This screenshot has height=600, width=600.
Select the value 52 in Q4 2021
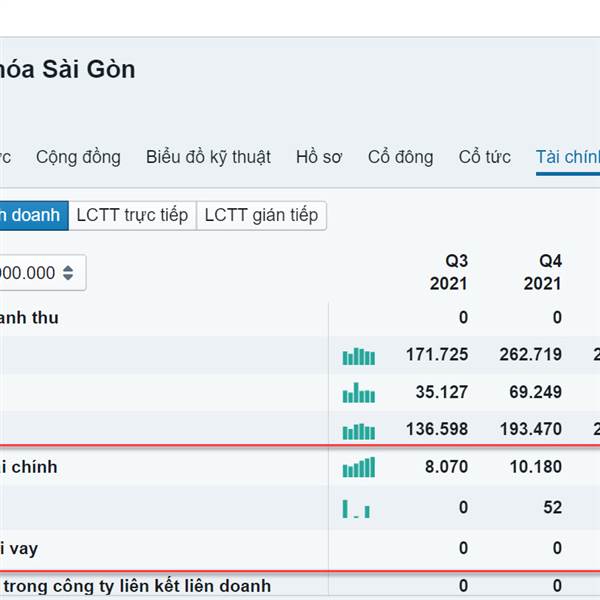tap(553, 508)
